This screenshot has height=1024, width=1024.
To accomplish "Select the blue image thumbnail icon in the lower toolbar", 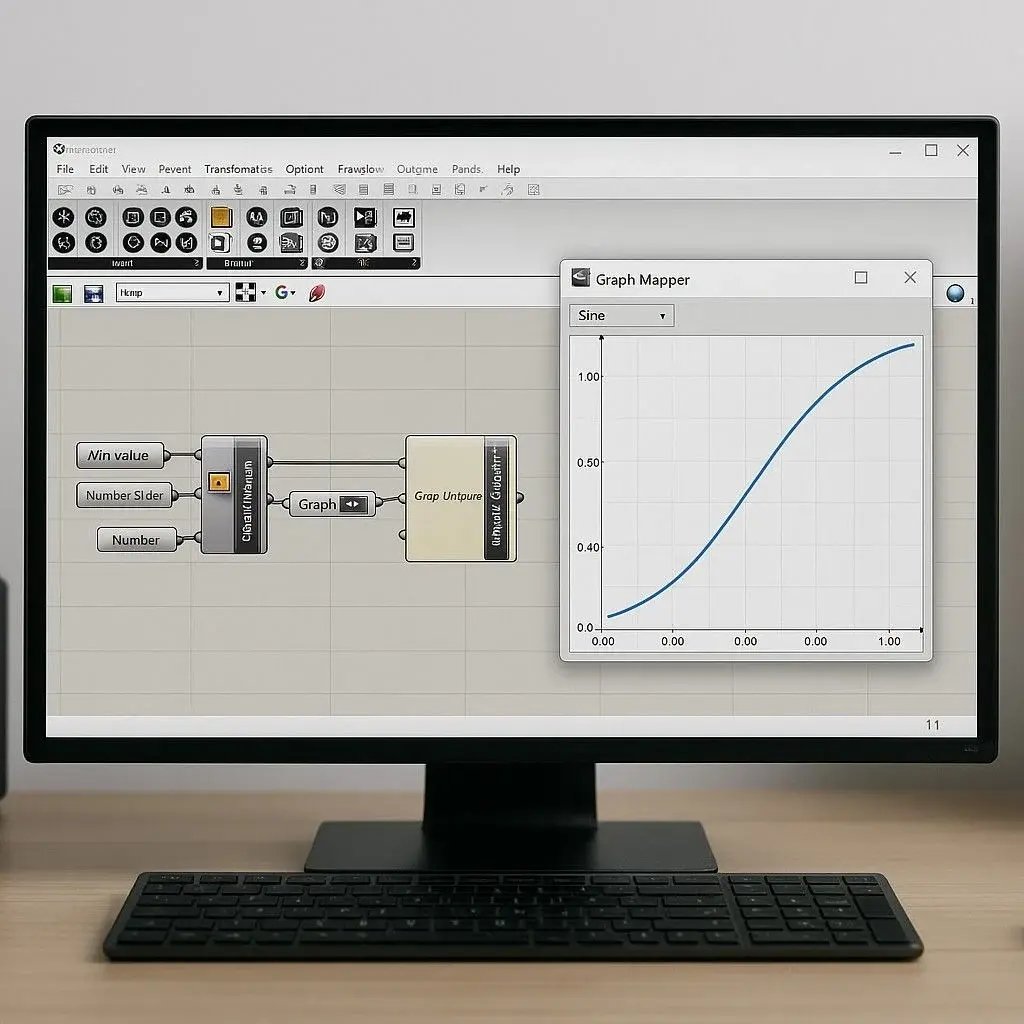I will (x=93, y=292).
